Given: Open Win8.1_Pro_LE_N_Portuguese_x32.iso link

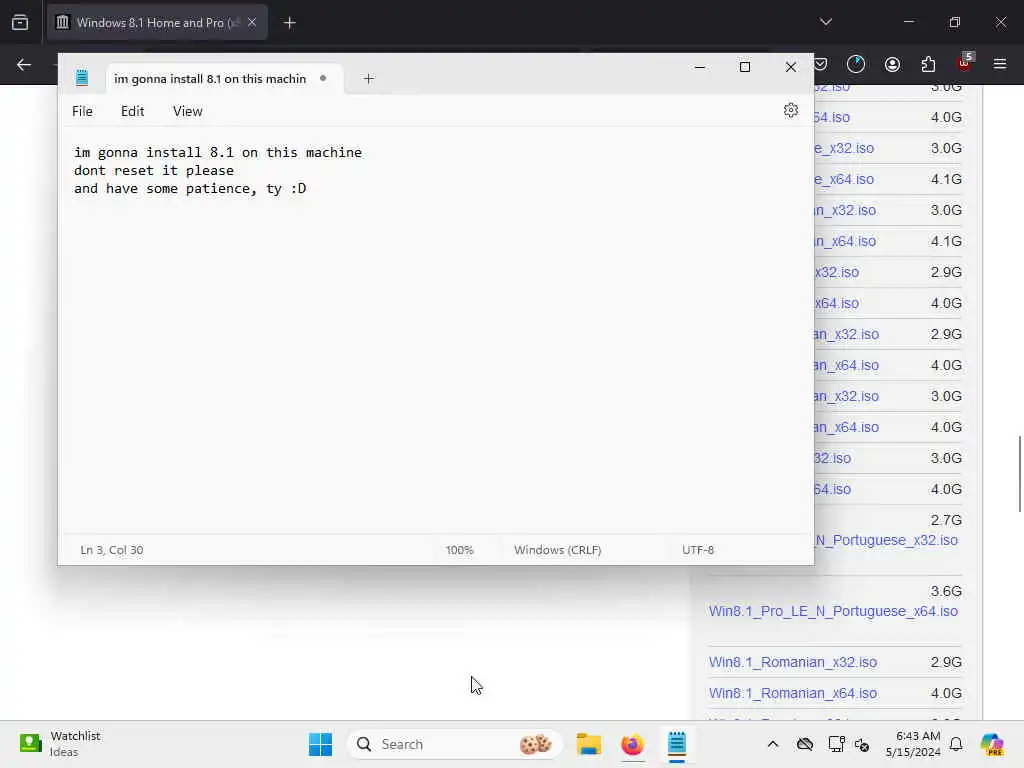Looking at the screenshot, I should [x=886, y=540].
